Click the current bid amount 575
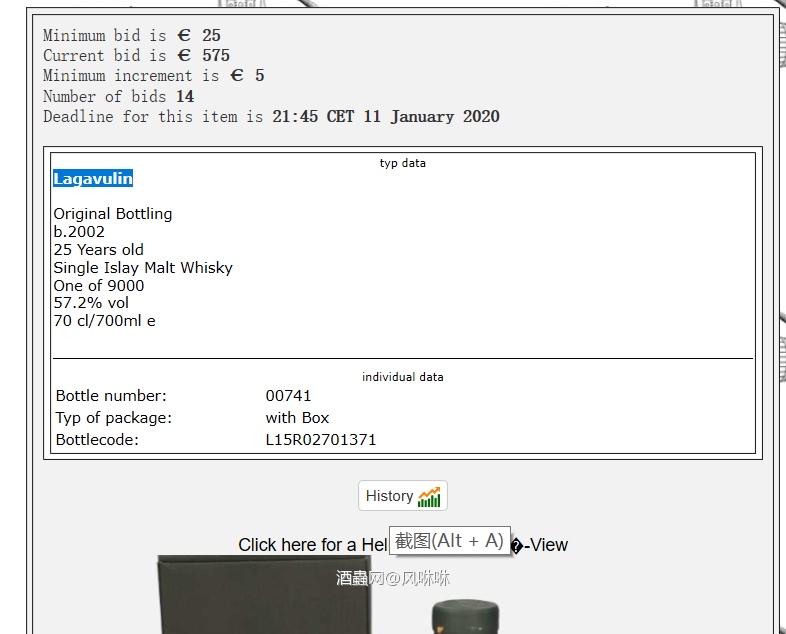This screenshot has height=634, width=786. tap(215, 56)
